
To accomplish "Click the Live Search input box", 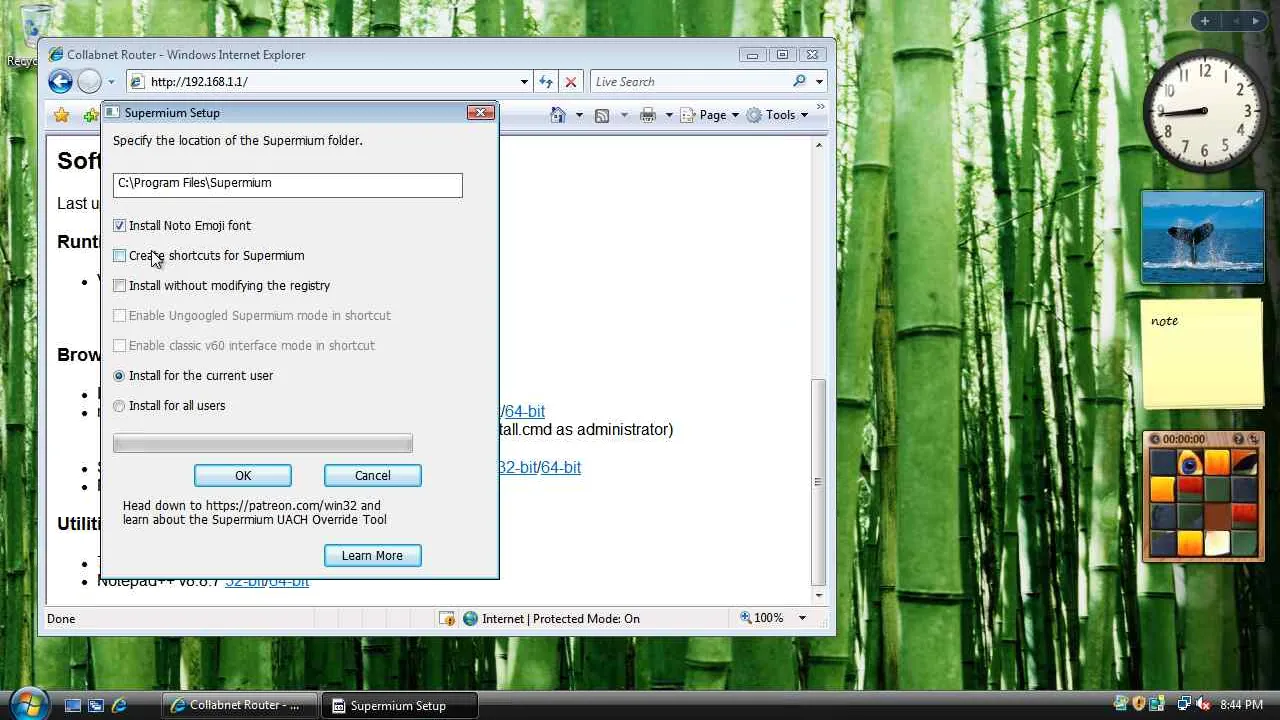I will 690,82.
